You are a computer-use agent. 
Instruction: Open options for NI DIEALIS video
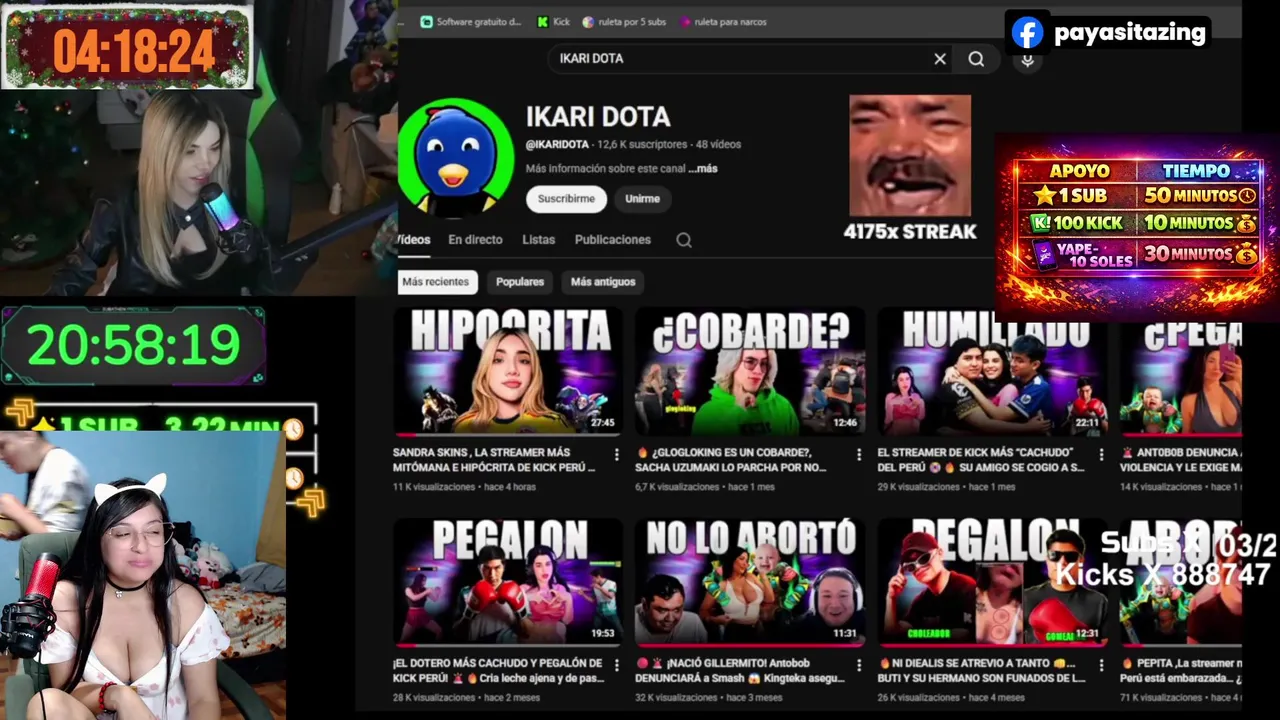(1101, 665)
